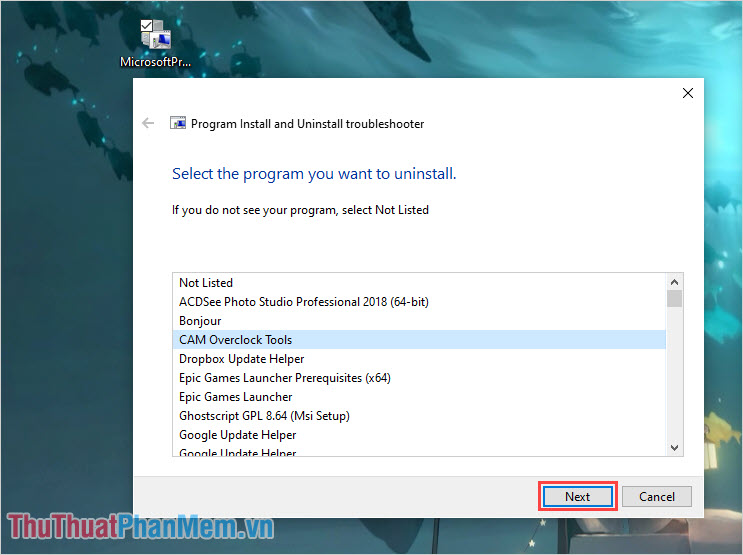Select Ghostscript GPL 8.64 (Msi Setup)

coord(419,415)
